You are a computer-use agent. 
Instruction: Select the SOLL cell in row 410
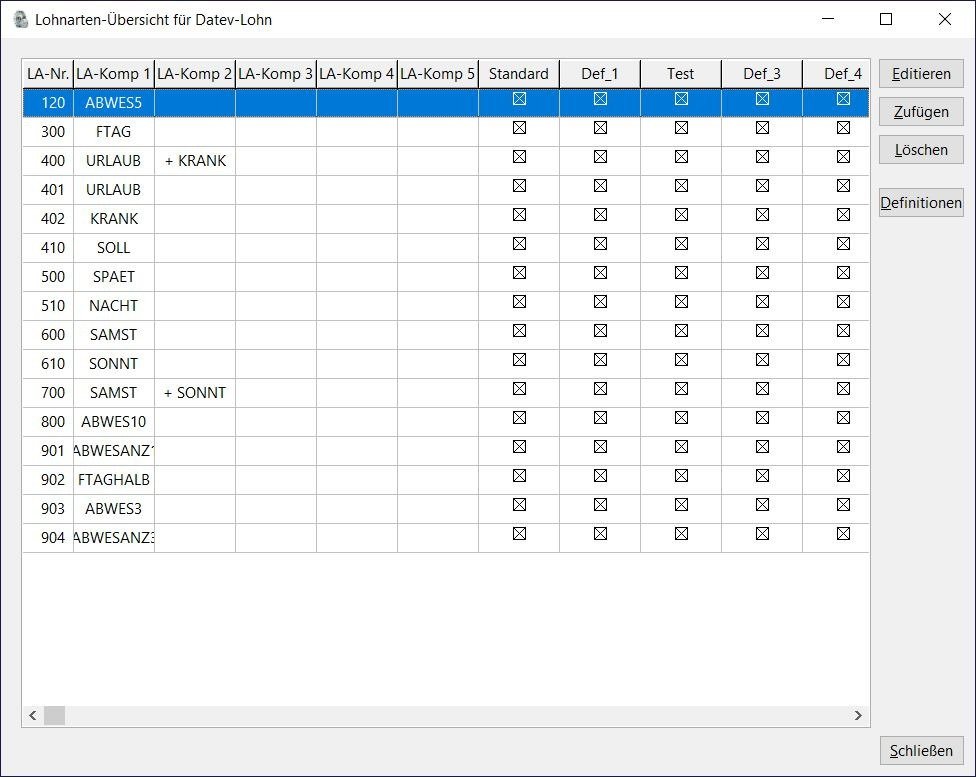tap(114, 248)
